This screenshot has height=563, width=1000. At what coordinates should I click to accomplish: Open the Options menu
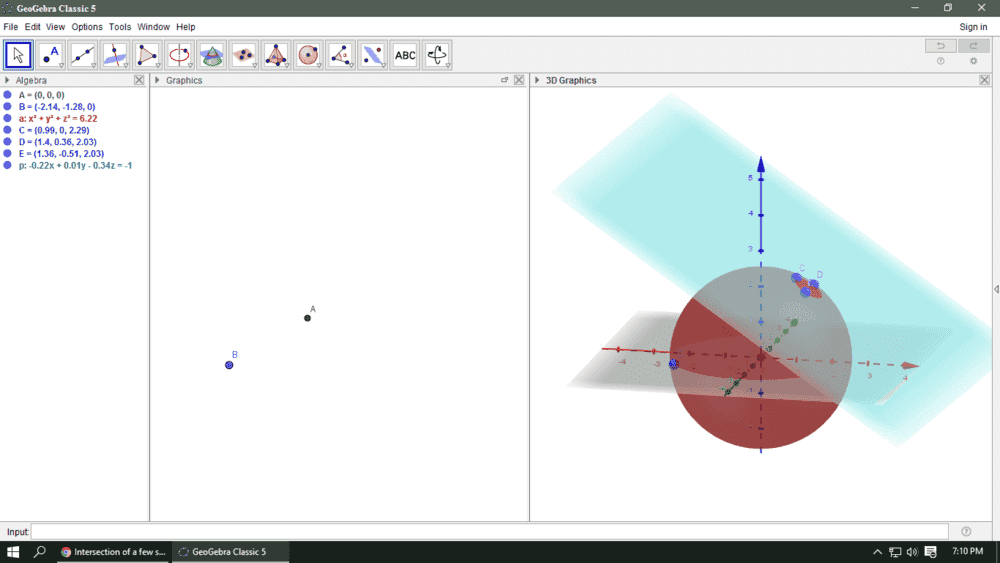coord(87,27)
